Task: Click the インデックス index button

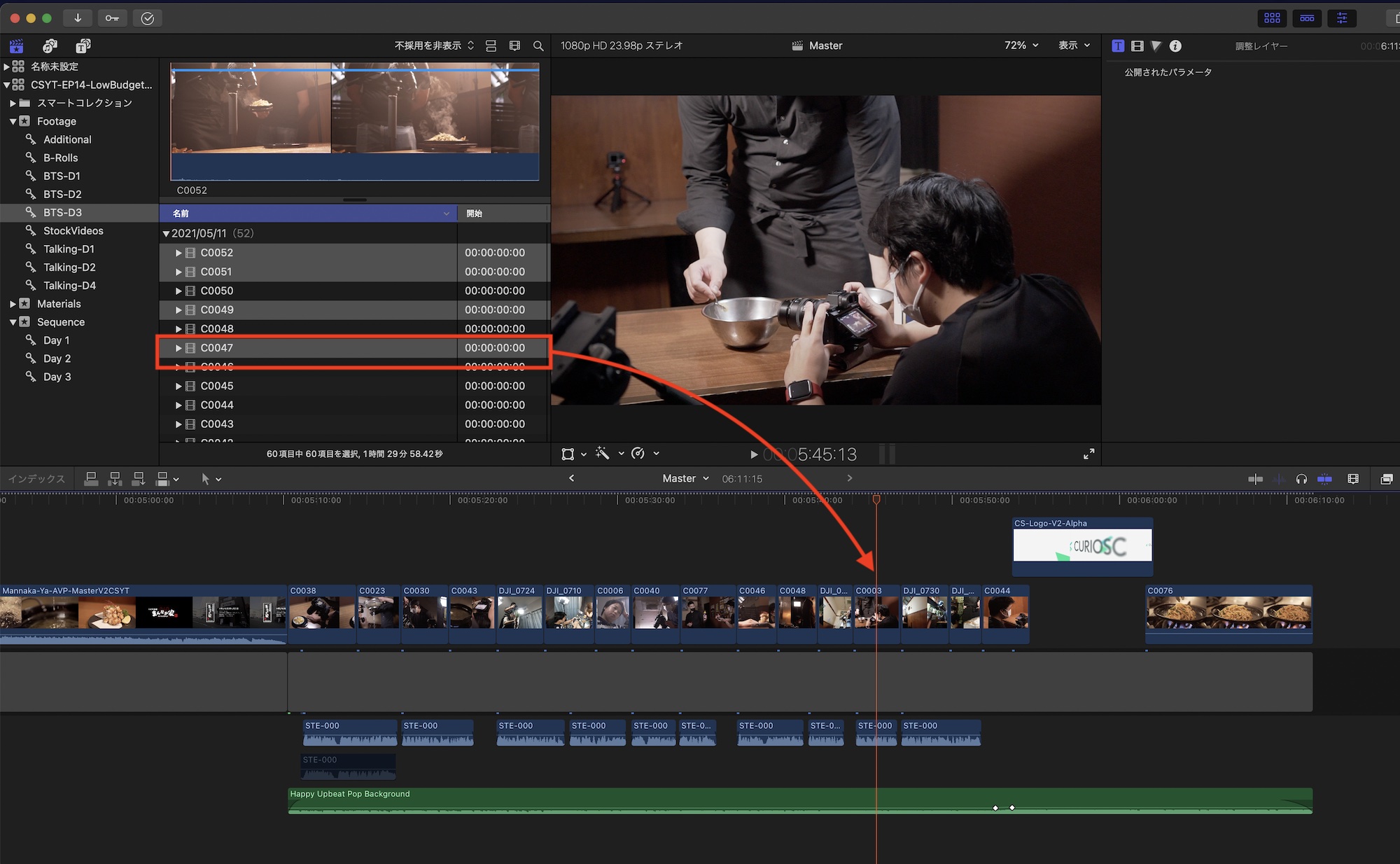Action: [x=36, y=479]
